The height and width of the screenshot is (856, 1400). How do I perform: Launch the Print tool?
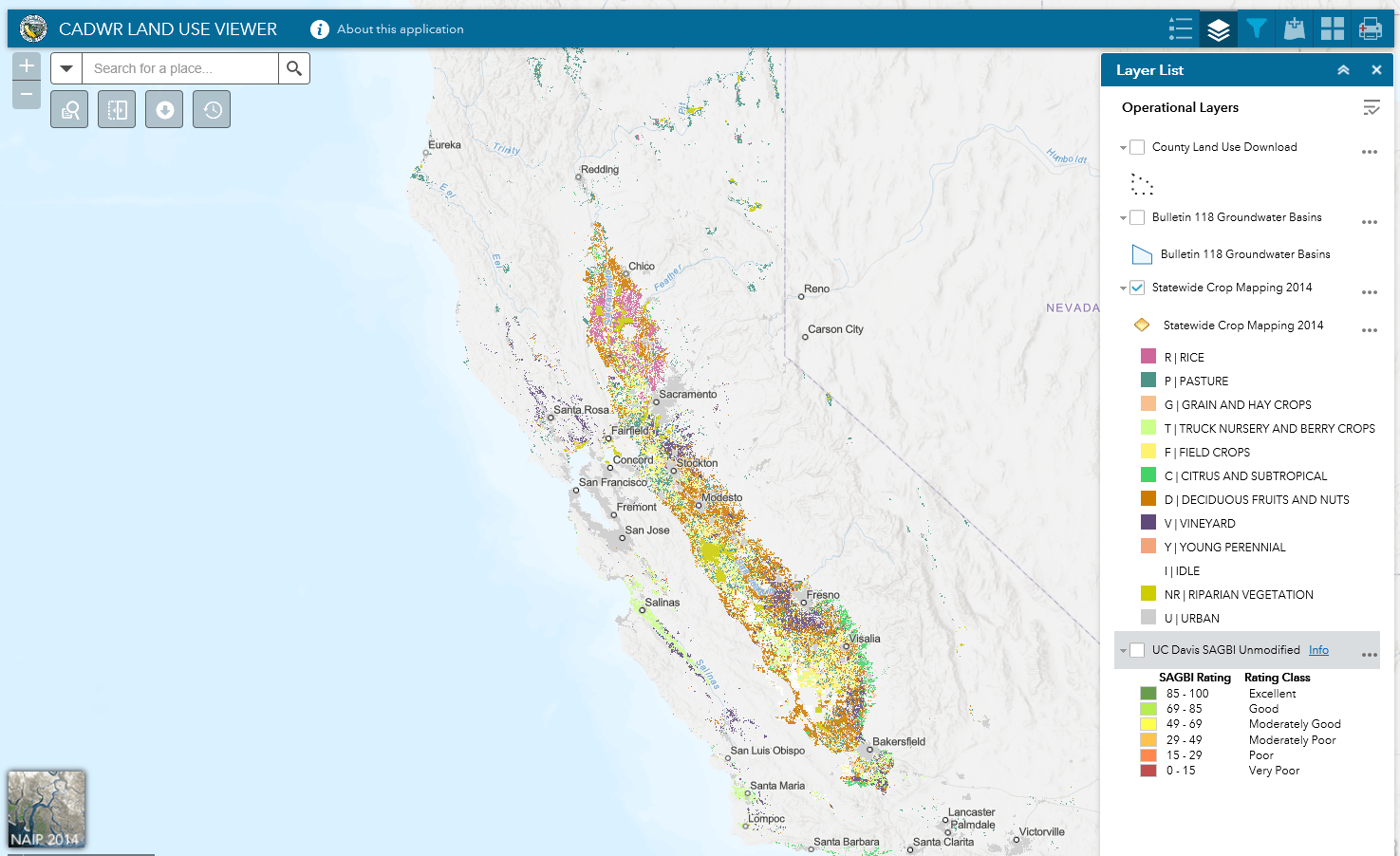pyautogui.click(x=1370, y=28)
